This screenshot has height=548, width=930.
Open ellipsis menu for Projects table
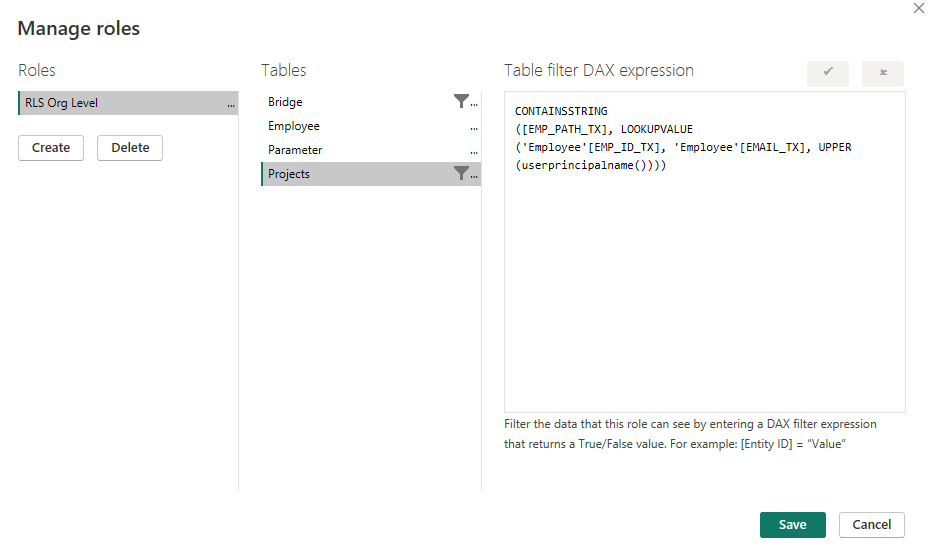pos(474,176)
